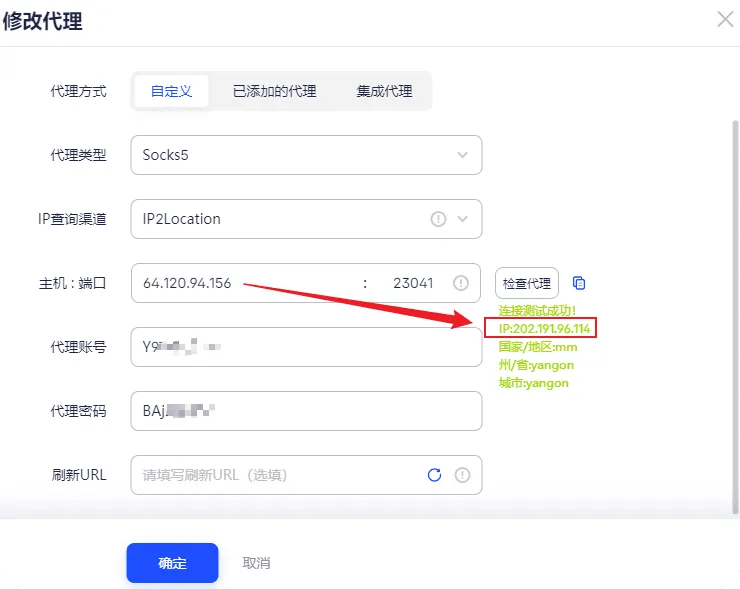The image size is (740, 589).
Task: Click port field showing 23041
Action: [x=413, y=283]
